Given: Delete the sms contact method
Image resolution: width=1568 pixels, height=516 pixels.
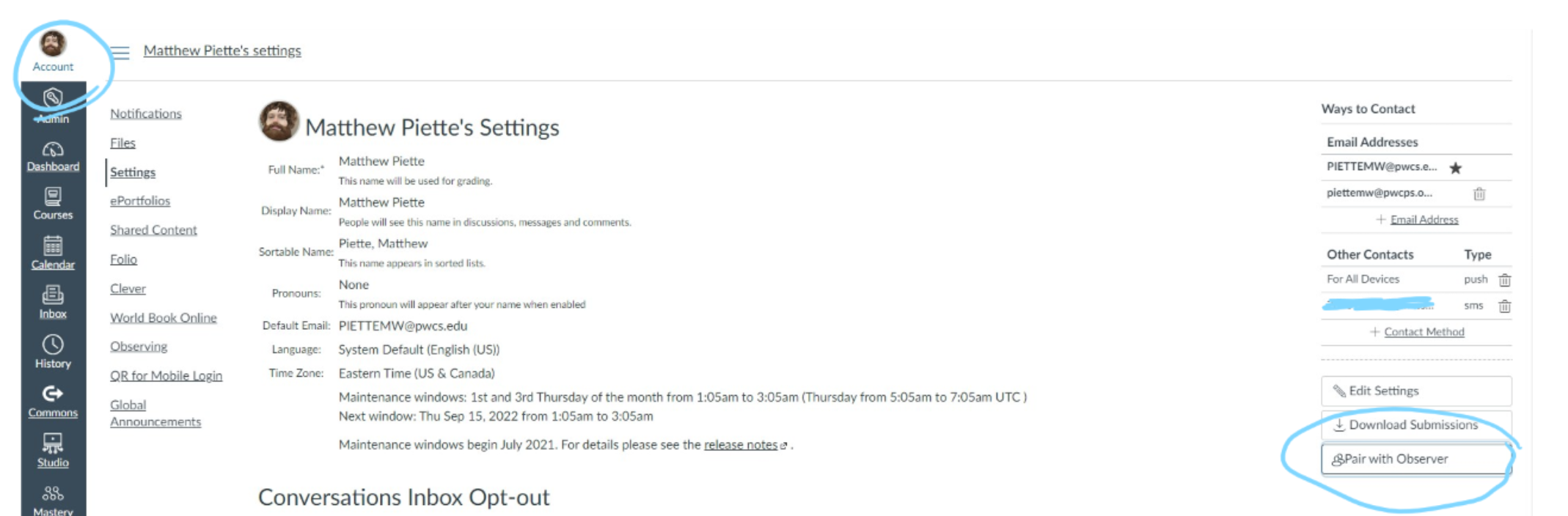Looking at the screenshot, I should [1504, 306].
